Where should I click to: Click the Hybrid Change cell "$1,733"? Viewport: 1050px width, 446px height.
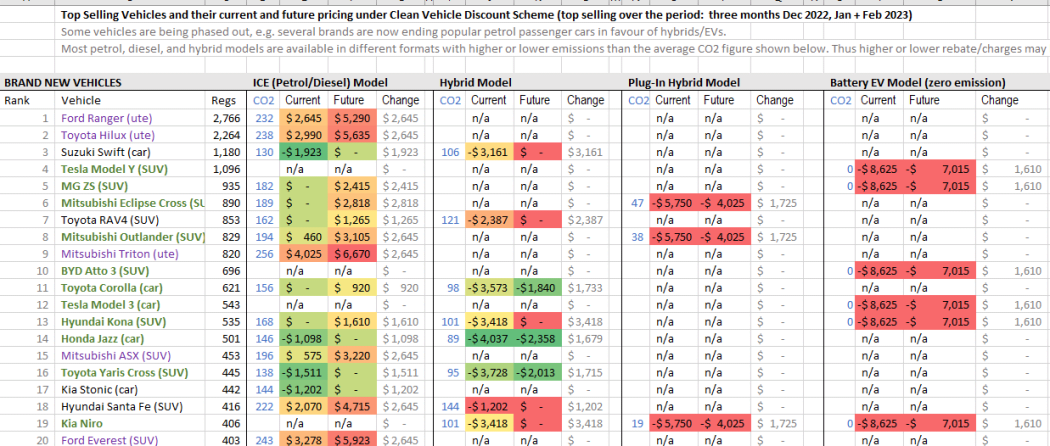click(585, 288)
